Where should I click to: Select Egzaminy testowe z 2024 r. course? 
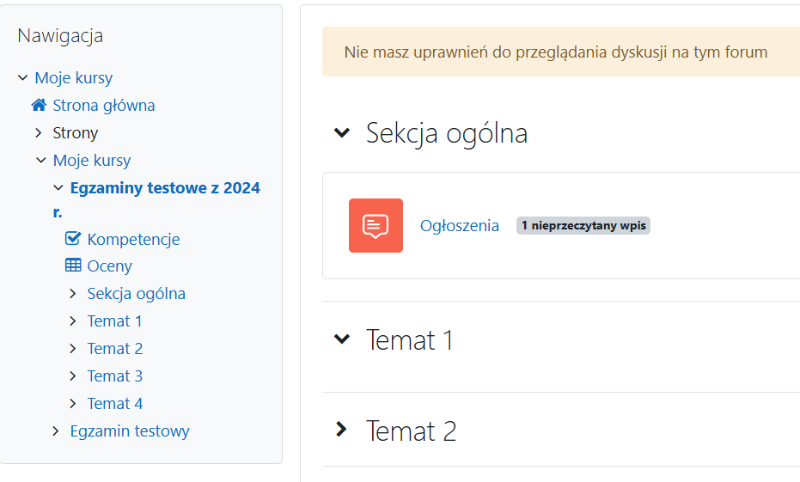tap(164, 188)
